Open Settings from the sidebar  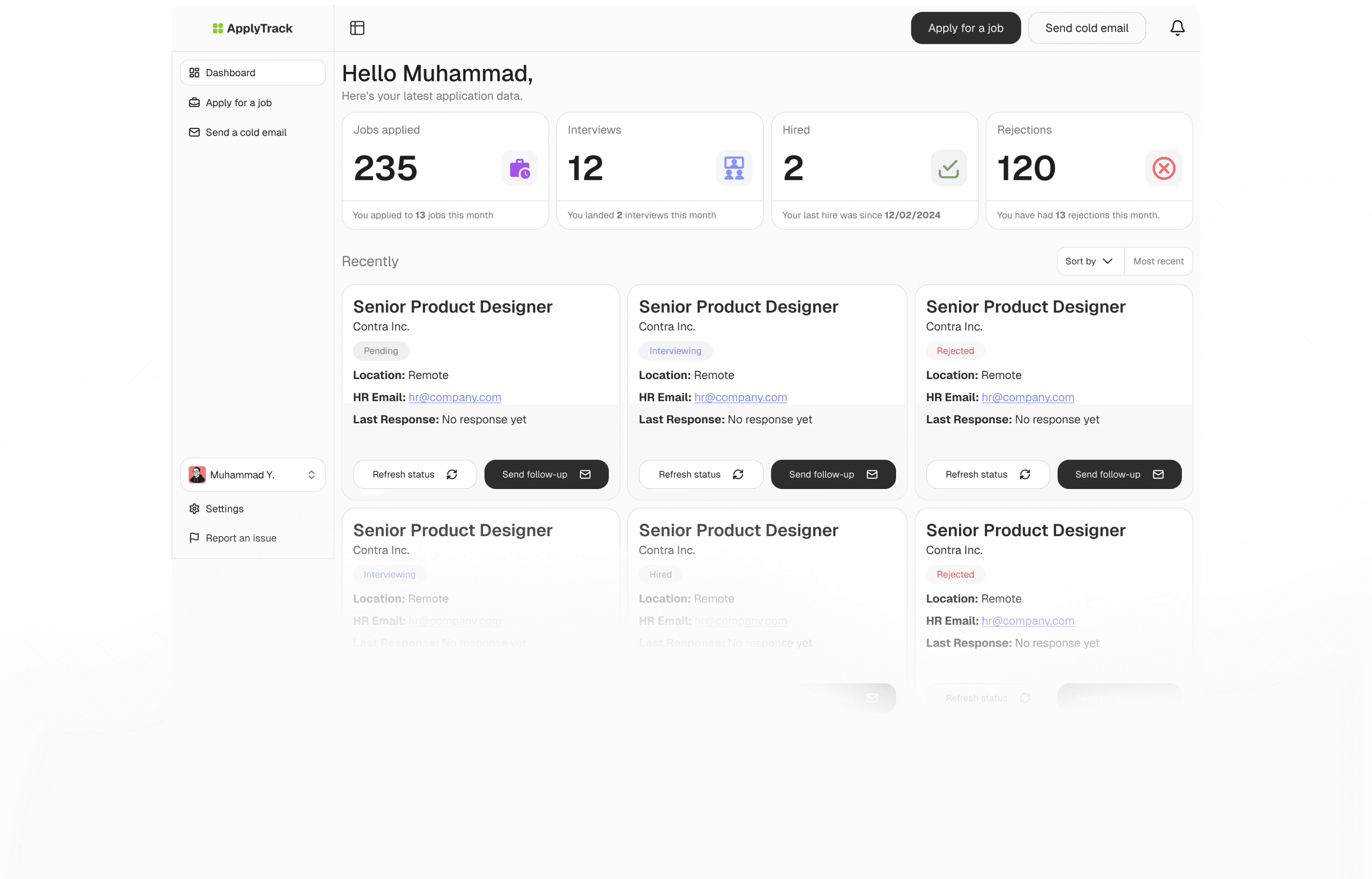[224, 509]
